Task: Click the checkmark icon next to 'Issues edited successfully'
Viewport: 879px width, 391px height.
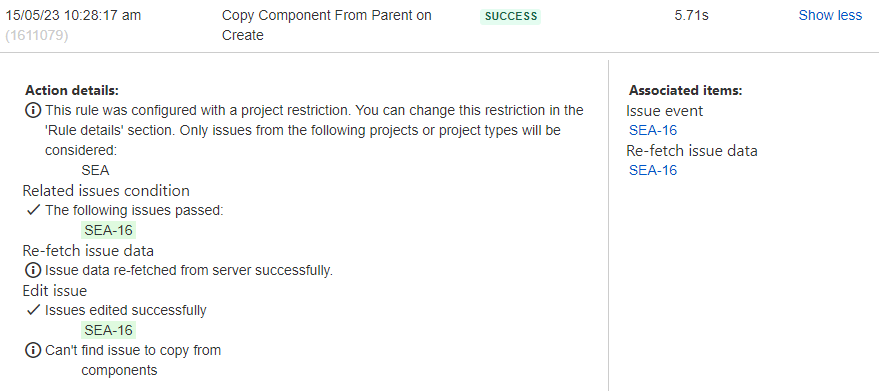Action: (33, 310)
